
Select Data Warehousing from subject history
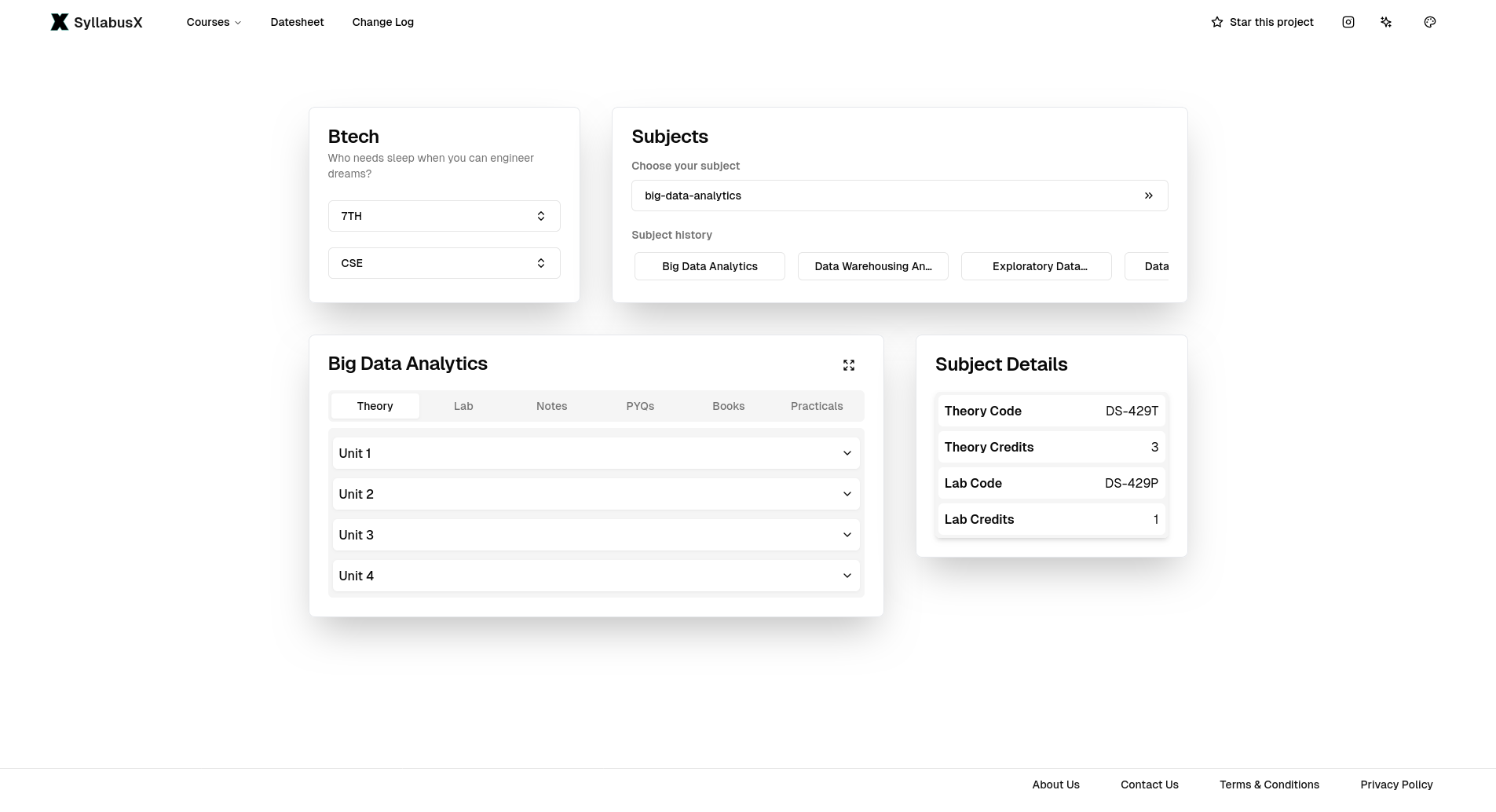point(872,266)
